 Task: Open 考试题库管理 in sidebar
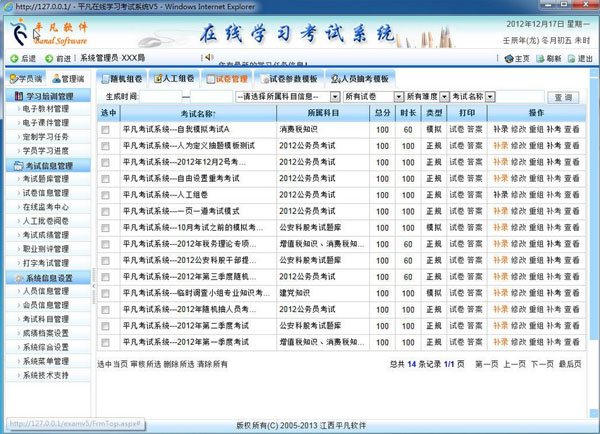(x=46, y=179)
